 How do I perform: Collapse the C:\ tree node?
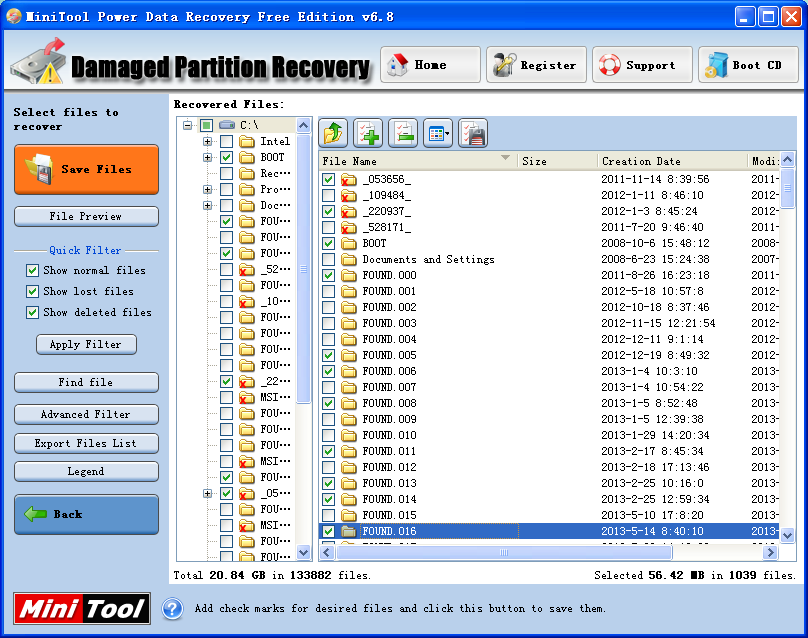pyautogui.click(x=188, y=125)
